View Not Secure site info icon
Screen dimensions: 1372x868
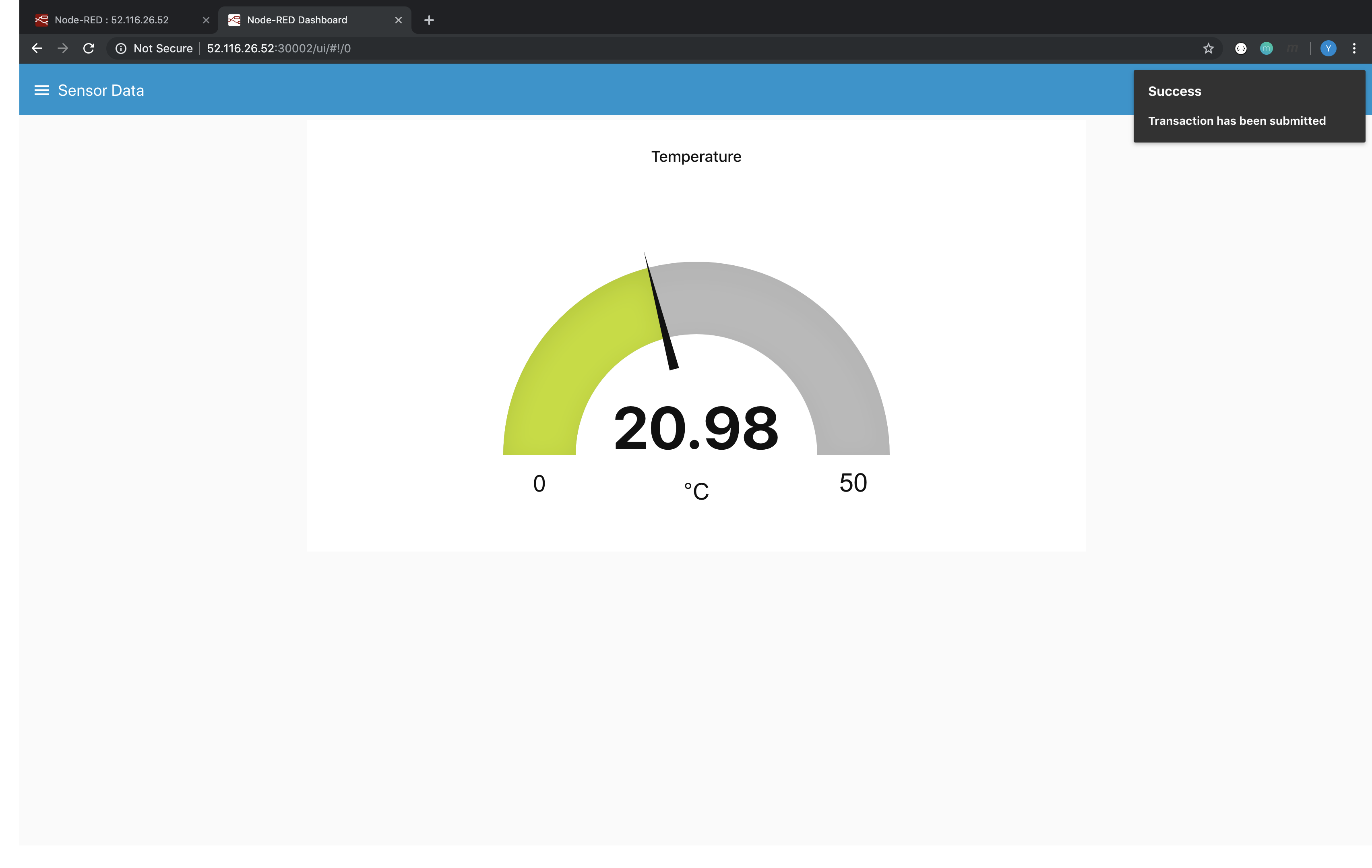click(121, 48)
